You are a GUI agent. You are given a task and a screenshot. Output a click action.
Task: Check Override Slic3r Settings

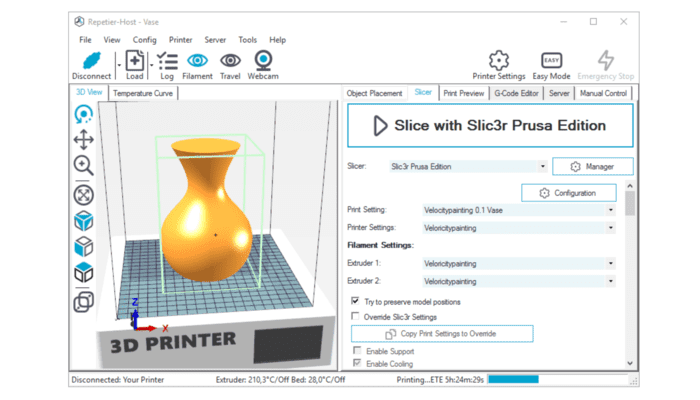click(355, 316)
